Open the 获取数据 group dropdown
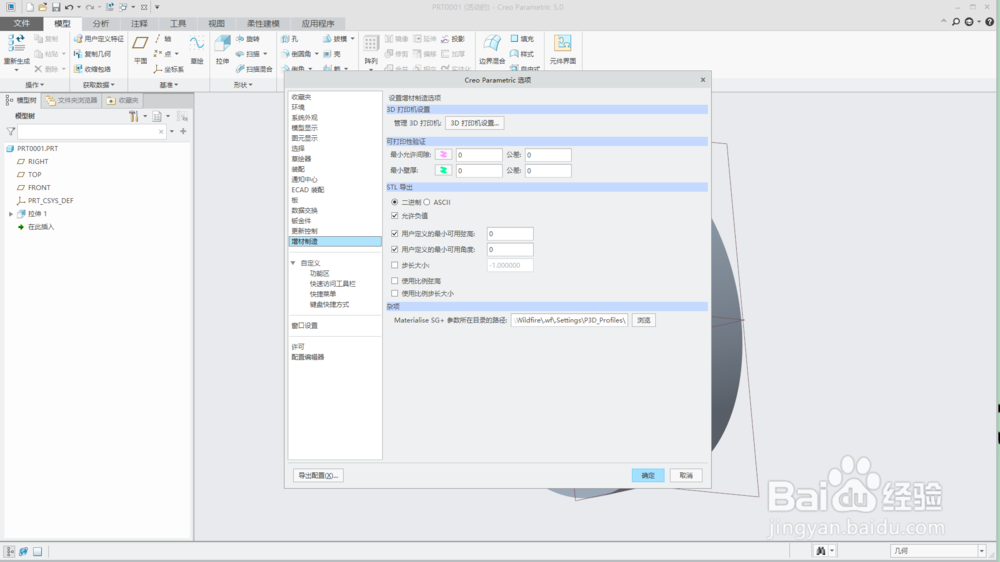This screenshot has height=562, width=1000. 98,85
